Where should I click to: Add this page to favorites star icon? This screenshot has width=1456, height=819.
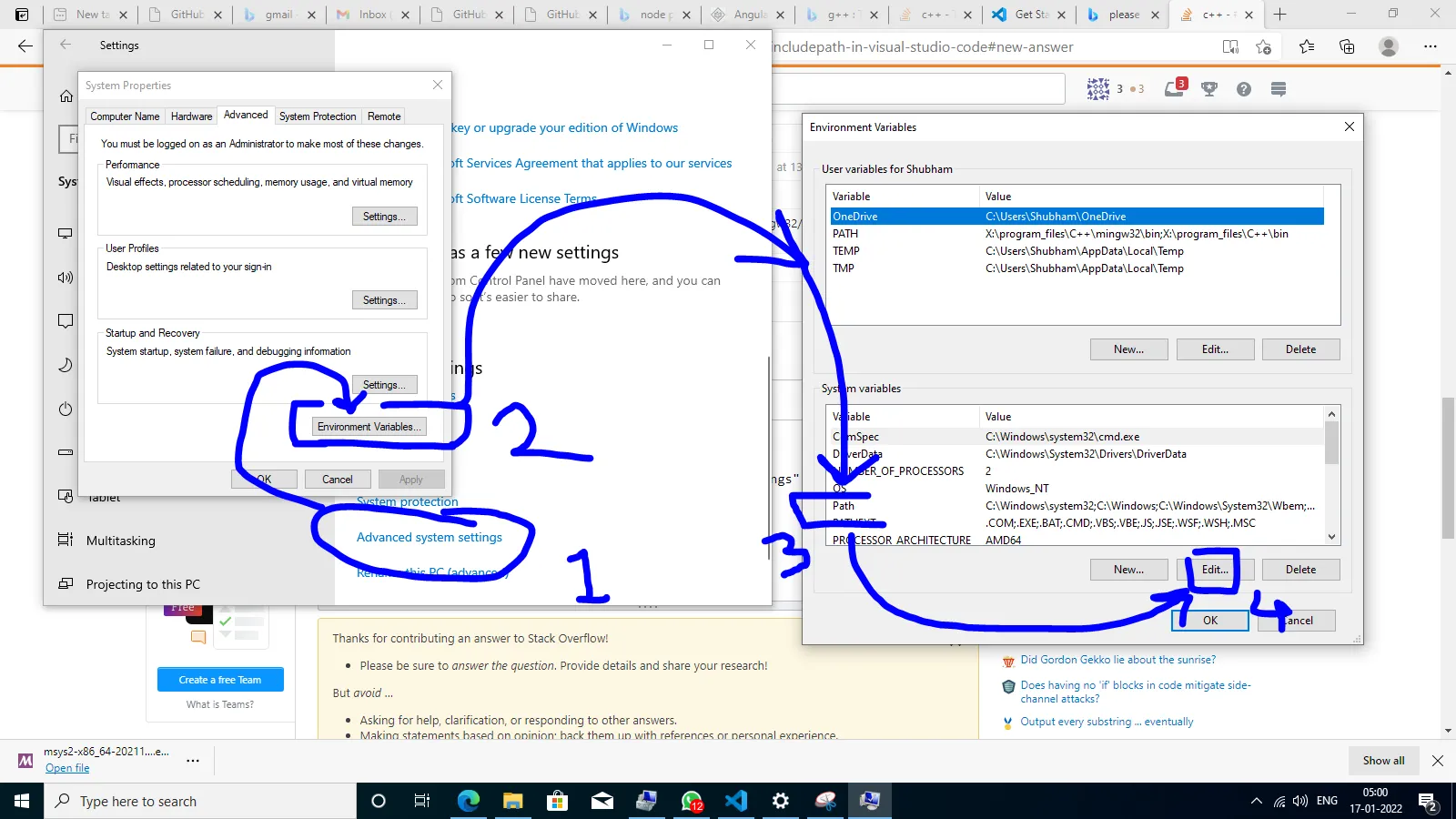tap(1263, 46)
